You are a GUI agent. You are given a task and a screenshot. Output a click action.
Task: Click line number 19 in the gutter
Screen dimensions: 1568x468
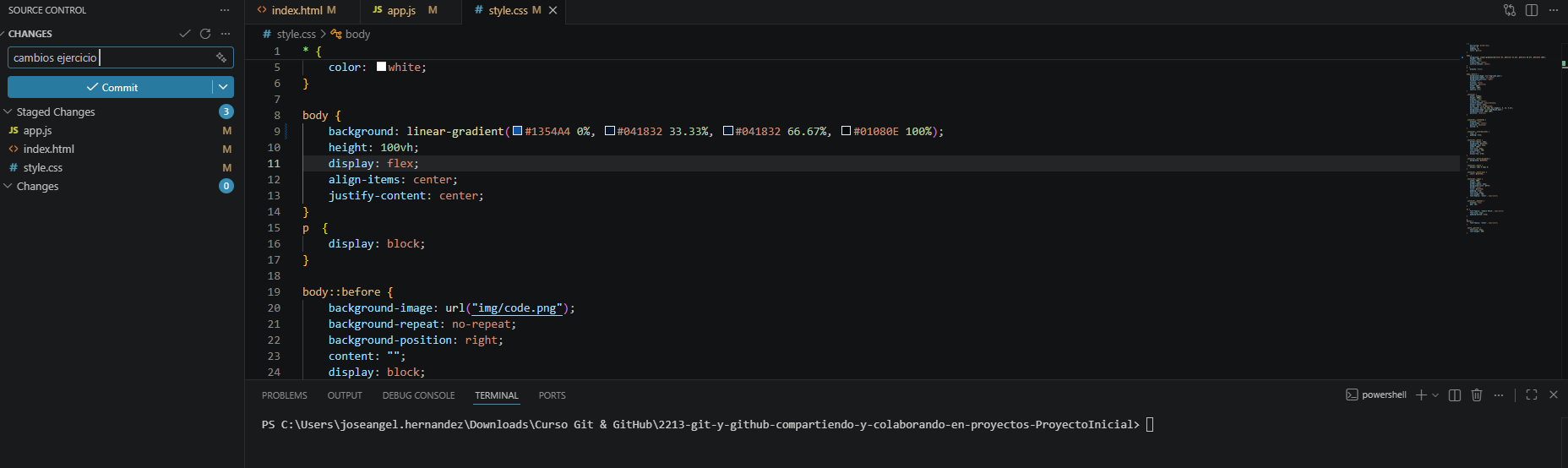274,292
